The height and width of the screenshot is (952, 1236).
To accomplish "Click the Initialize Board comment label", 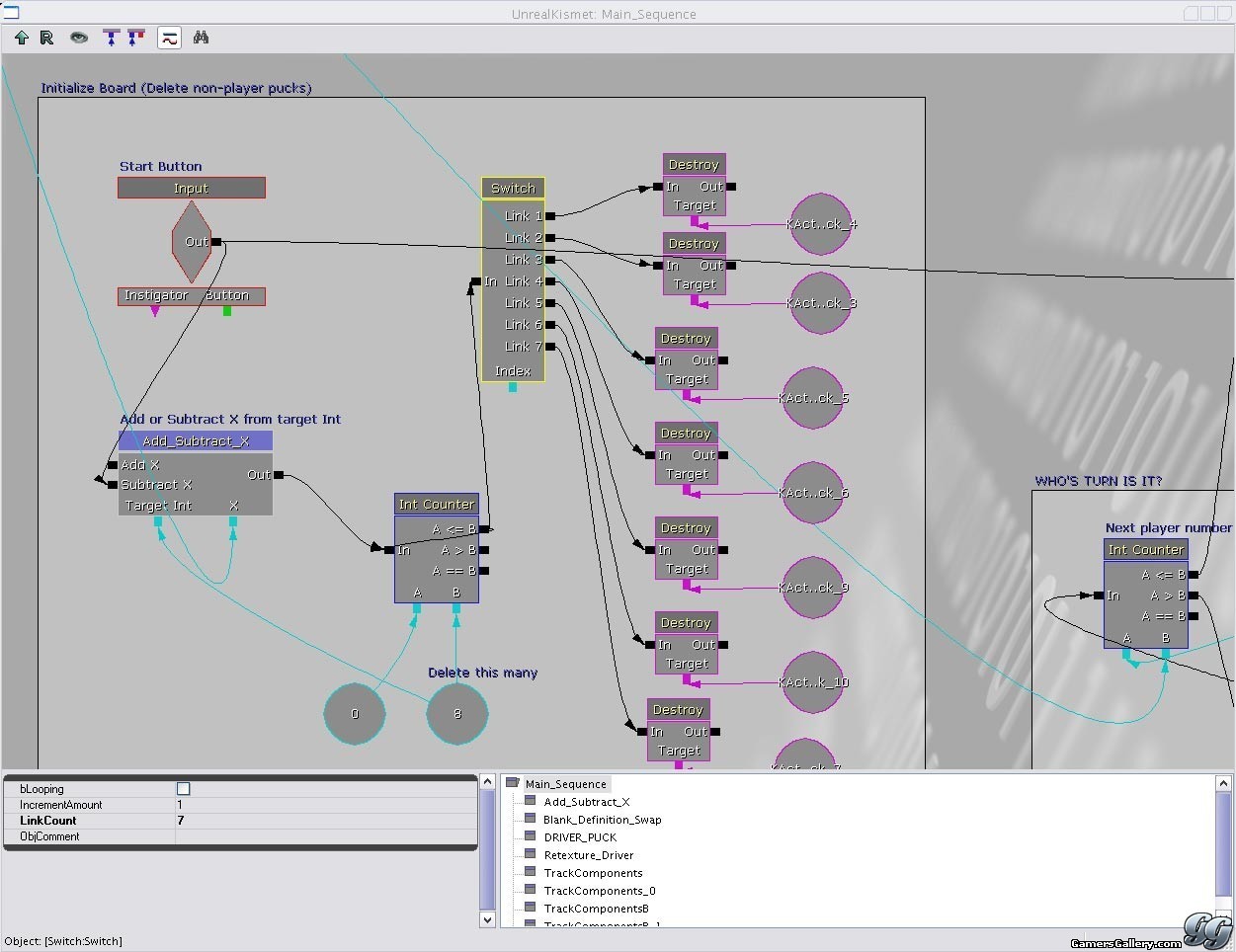I will pos(176,88).
